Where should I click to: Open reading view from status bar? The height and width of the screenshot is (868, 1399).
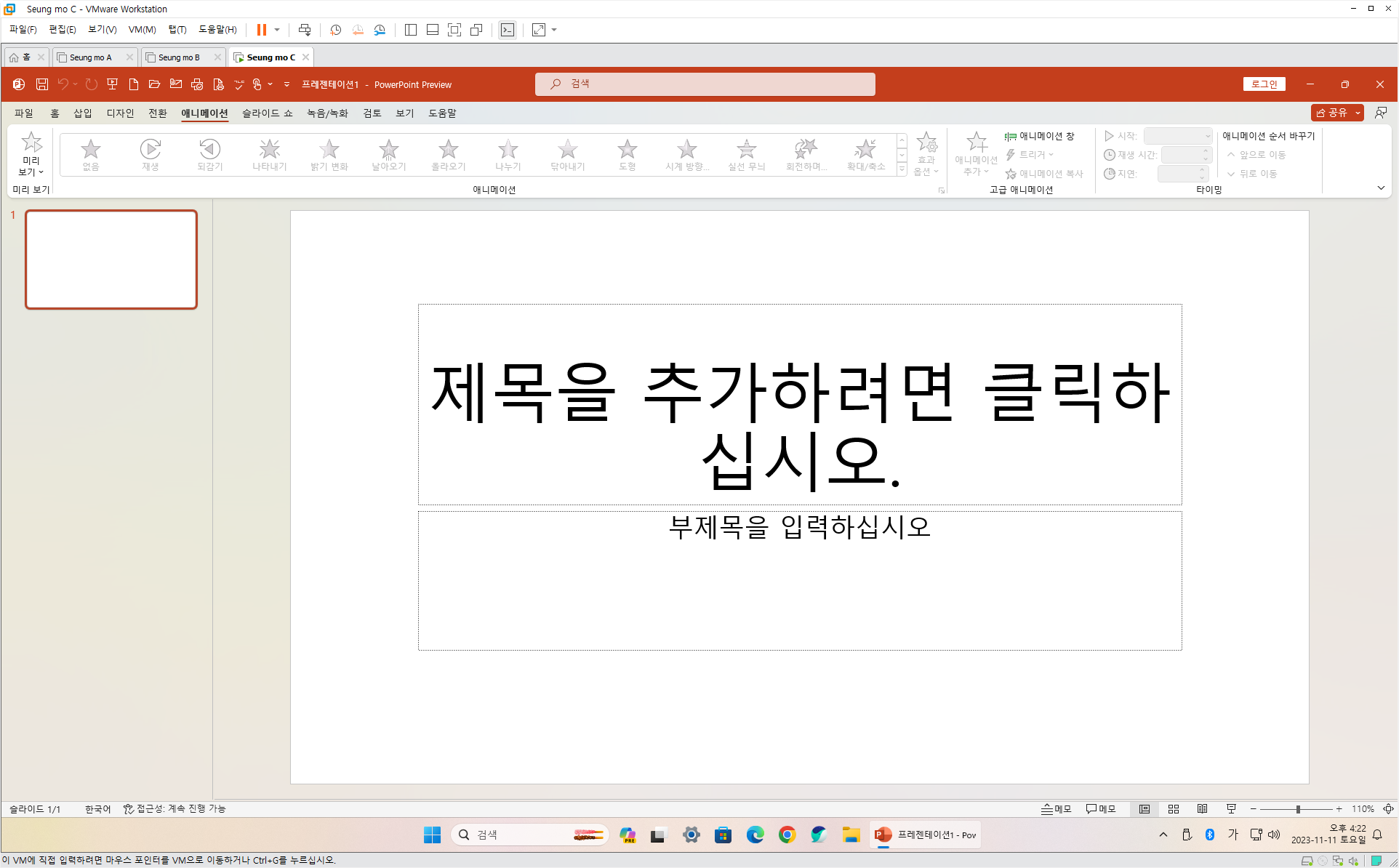(x=1202, y=809)
